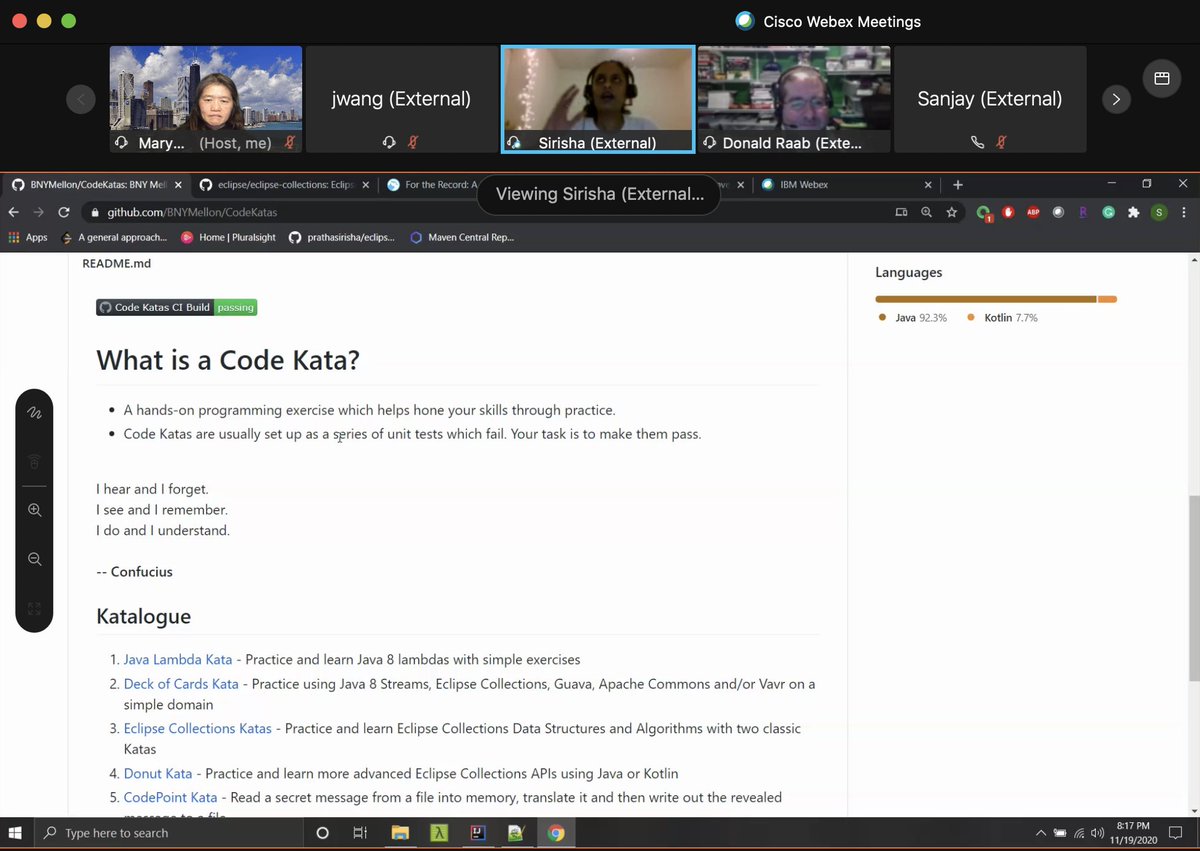Open Chrome three-dot menu

[x=1184, y=212]
